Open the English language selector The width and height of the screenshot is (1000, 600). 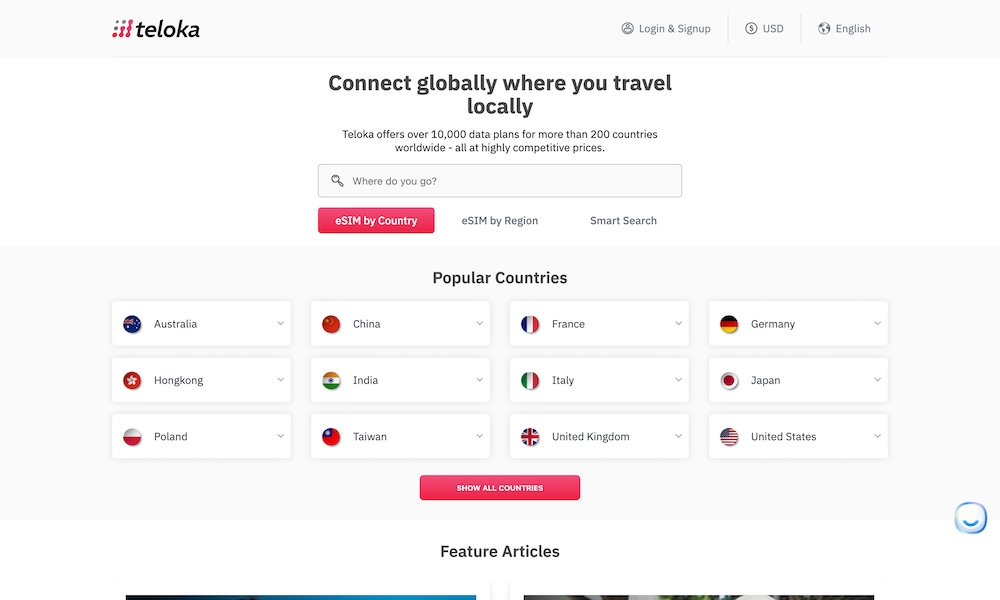tap(844, 29)
